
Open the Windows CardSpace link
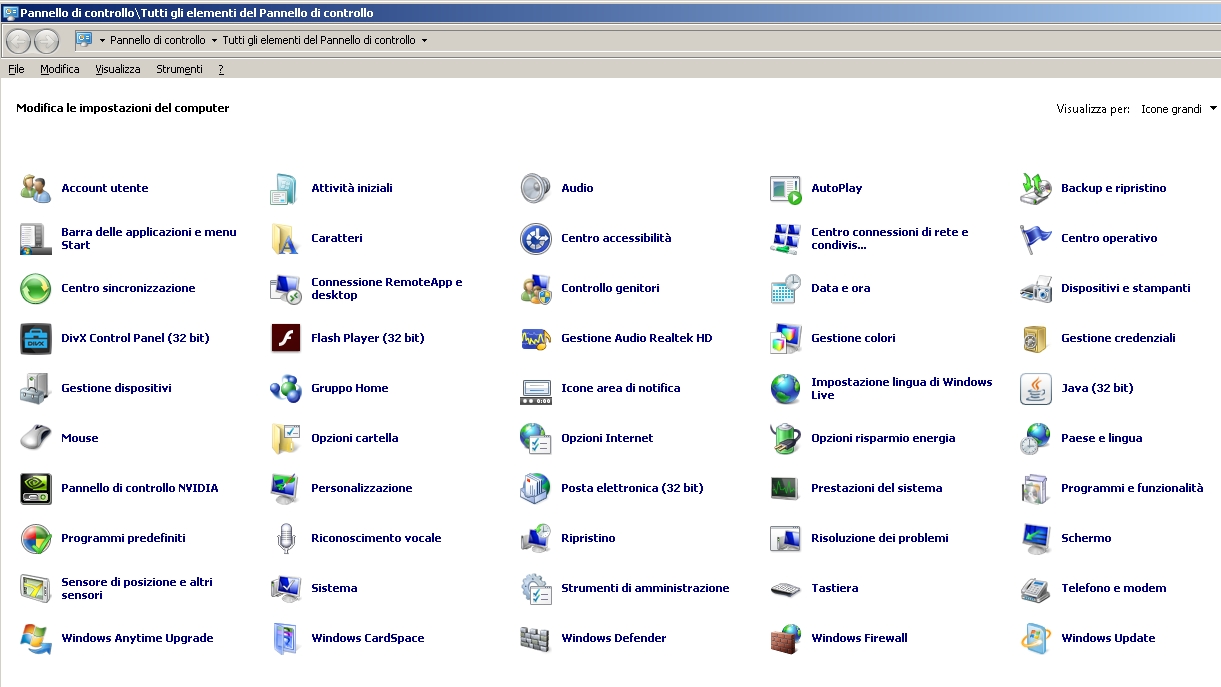pyautogui.click(x=368, y=638)
